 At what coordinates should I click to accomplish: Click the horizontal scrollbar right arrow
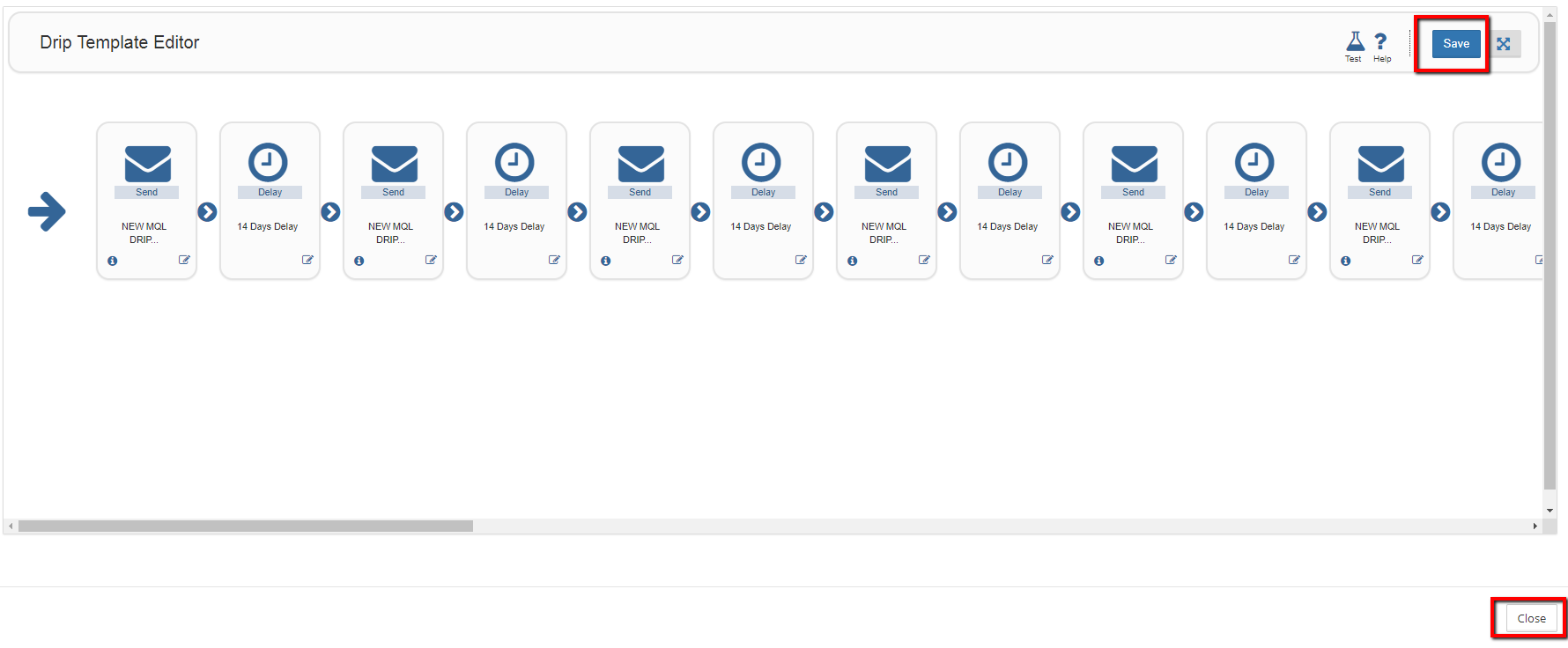pos(1535,526)
